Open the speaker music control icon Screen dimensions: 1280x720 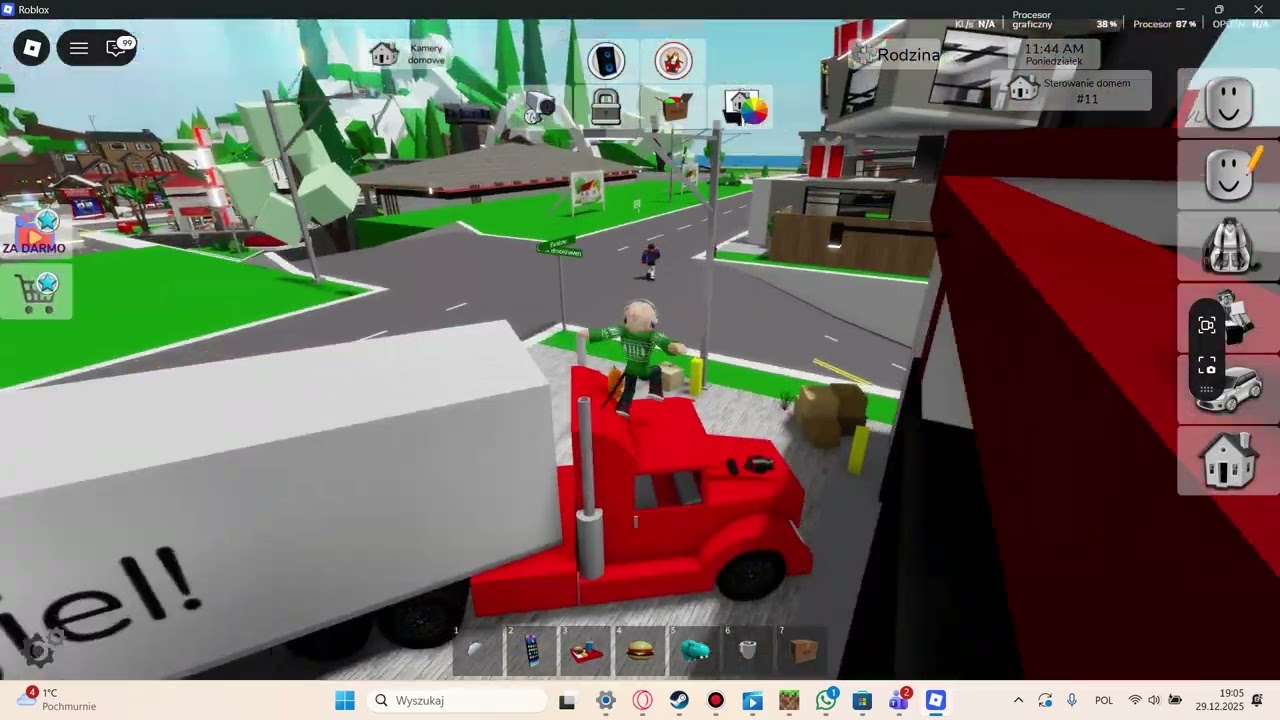click(606, 61)
